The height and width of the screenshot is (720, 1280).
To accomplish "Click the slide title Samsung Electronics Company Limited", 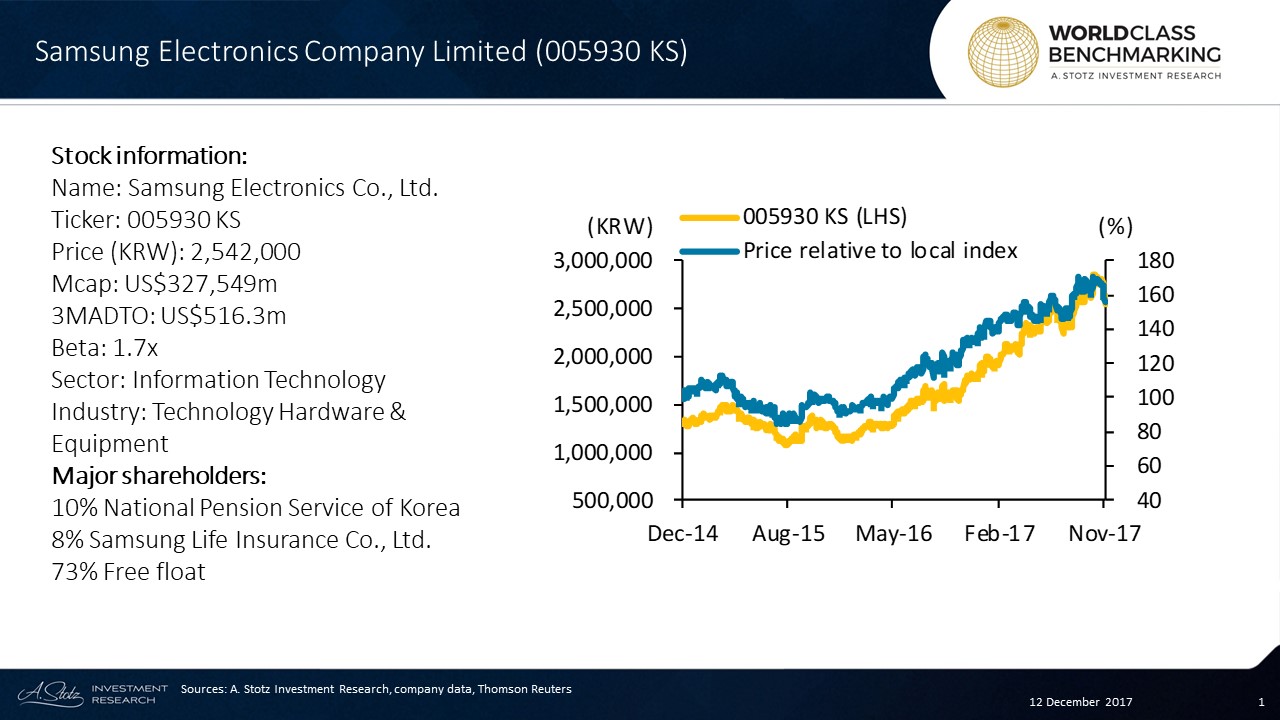I will click(361, 52).
